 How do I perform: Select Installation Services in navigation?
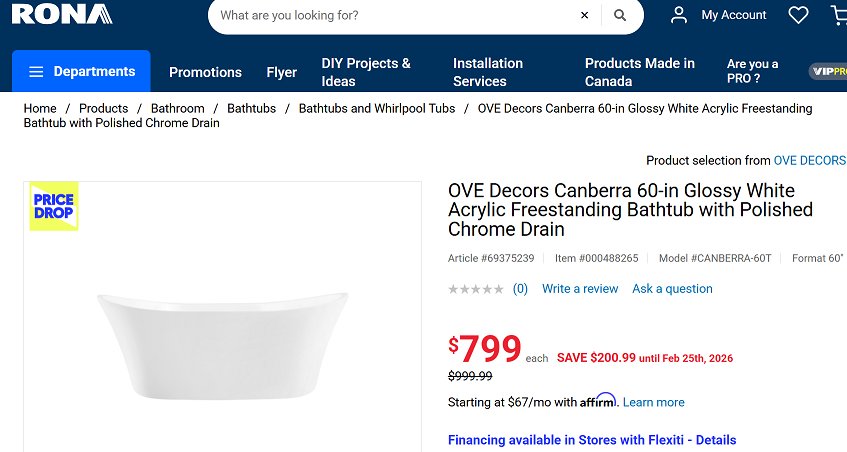tap(488, 72)
